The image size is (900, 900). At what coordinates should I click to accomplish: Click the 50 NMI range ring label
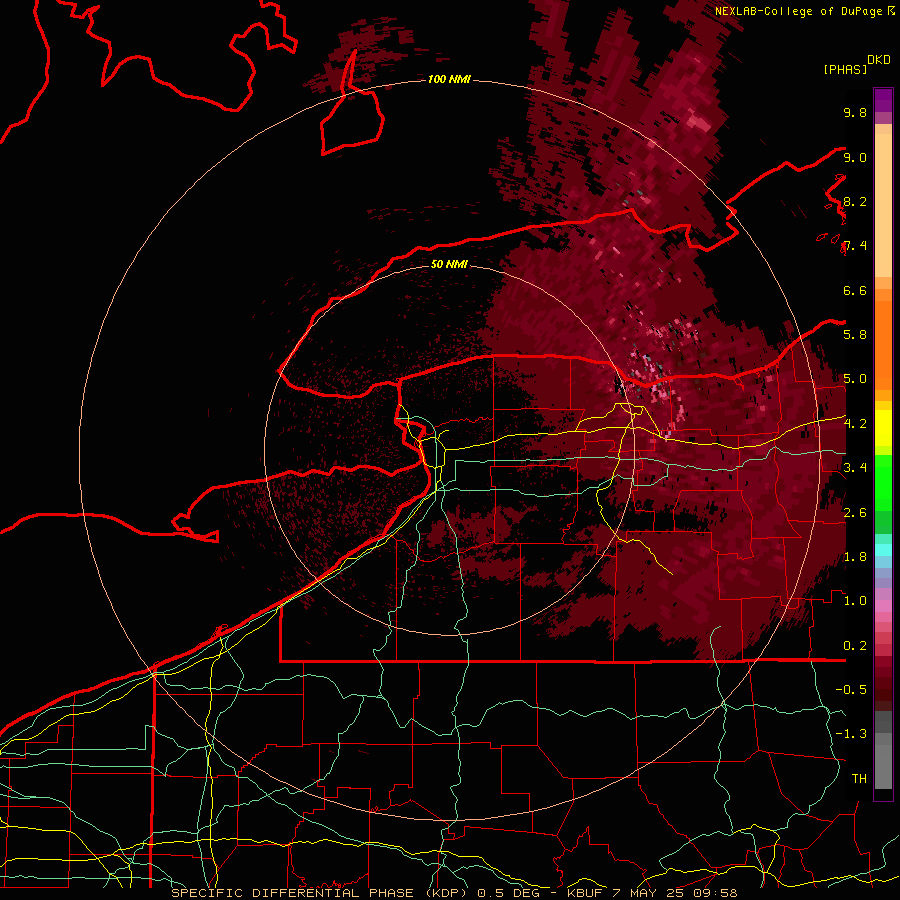449,264
